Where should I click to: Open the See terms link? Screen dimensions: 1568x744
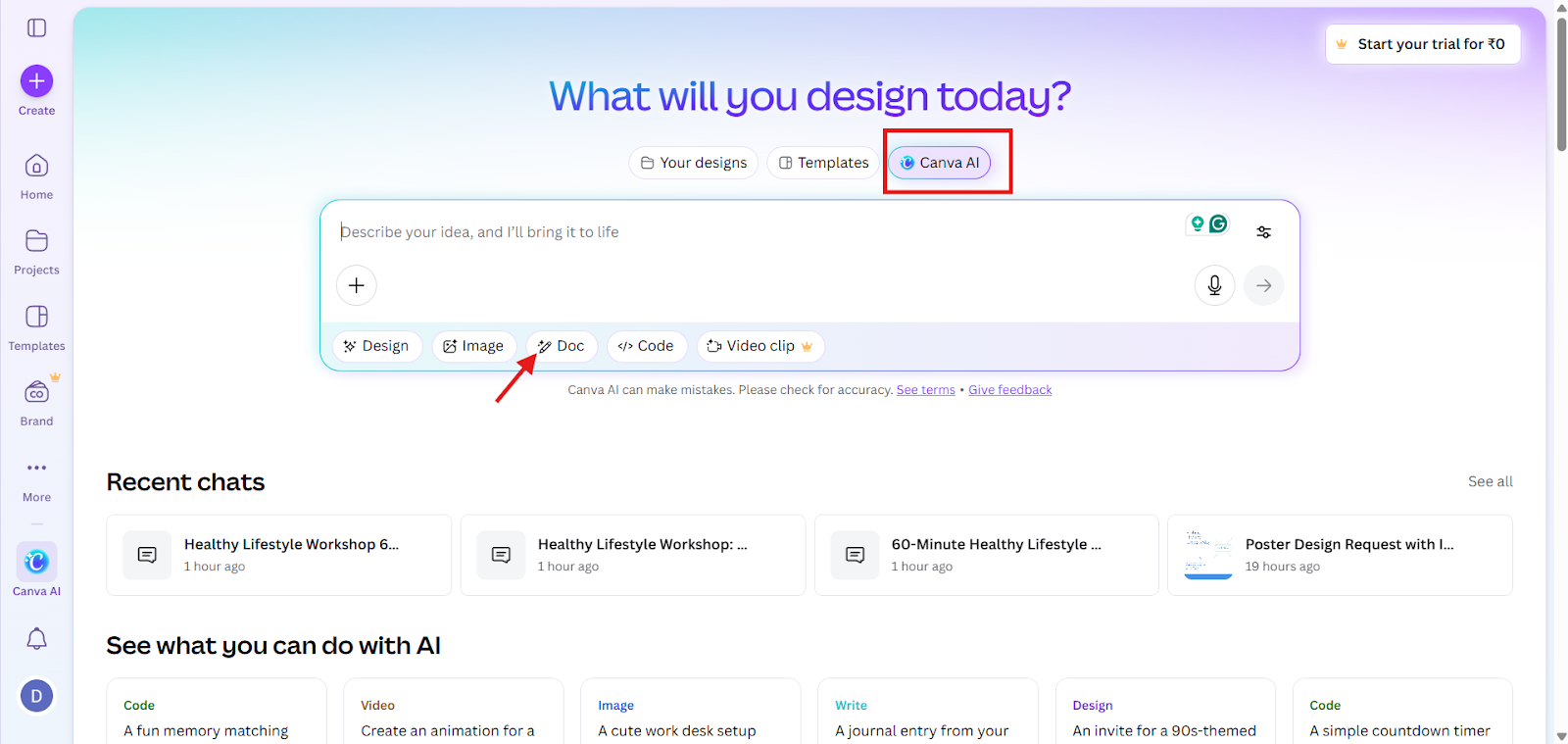926,390
